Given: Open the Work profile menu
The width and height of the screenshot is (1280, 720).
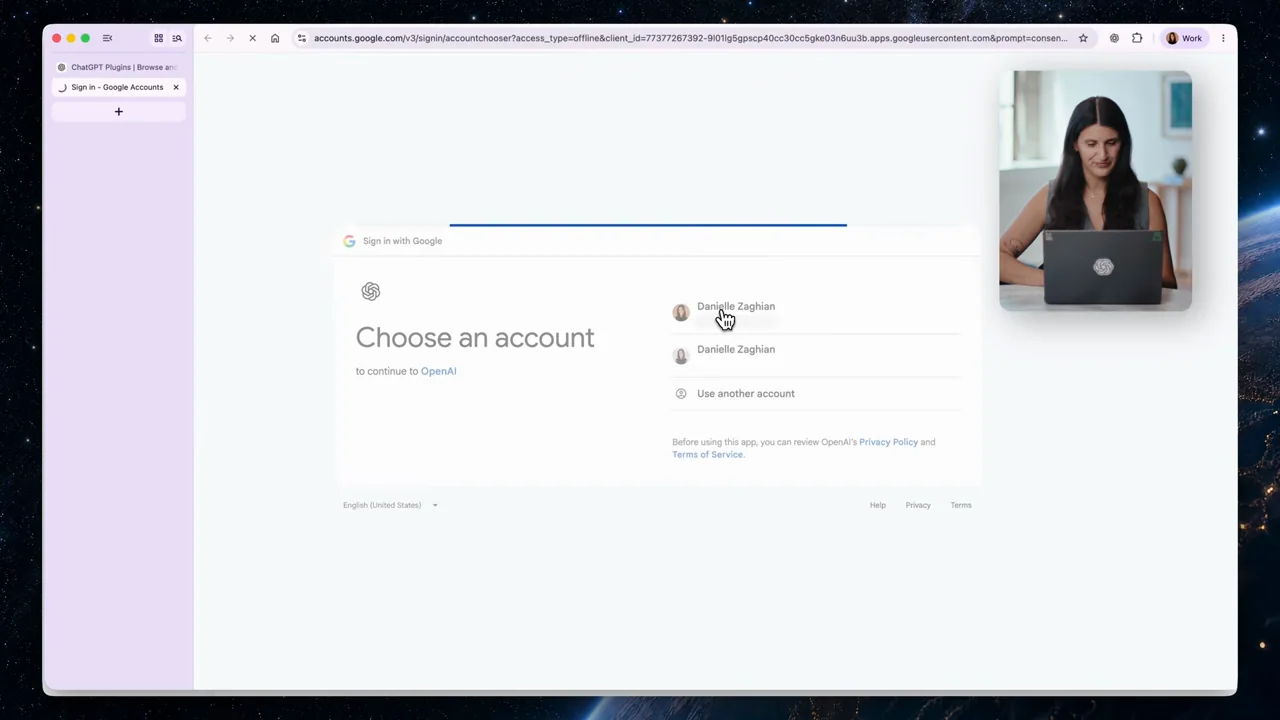Looking at the screenshot, I should (1184, 38).
